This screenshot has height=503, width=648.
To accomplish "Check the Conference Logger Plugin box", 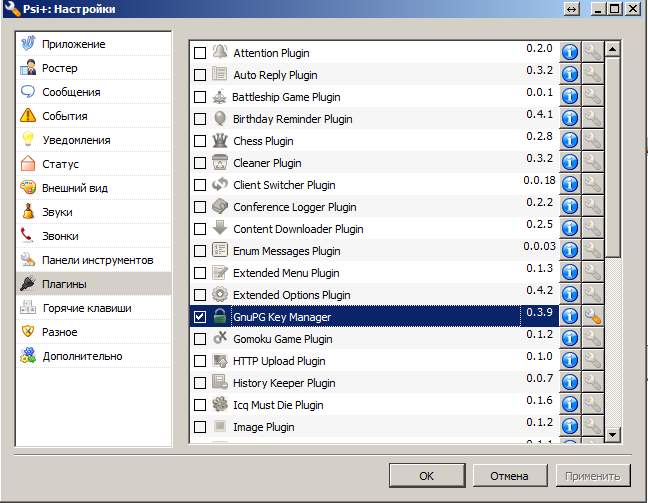I will coord(200,207).
